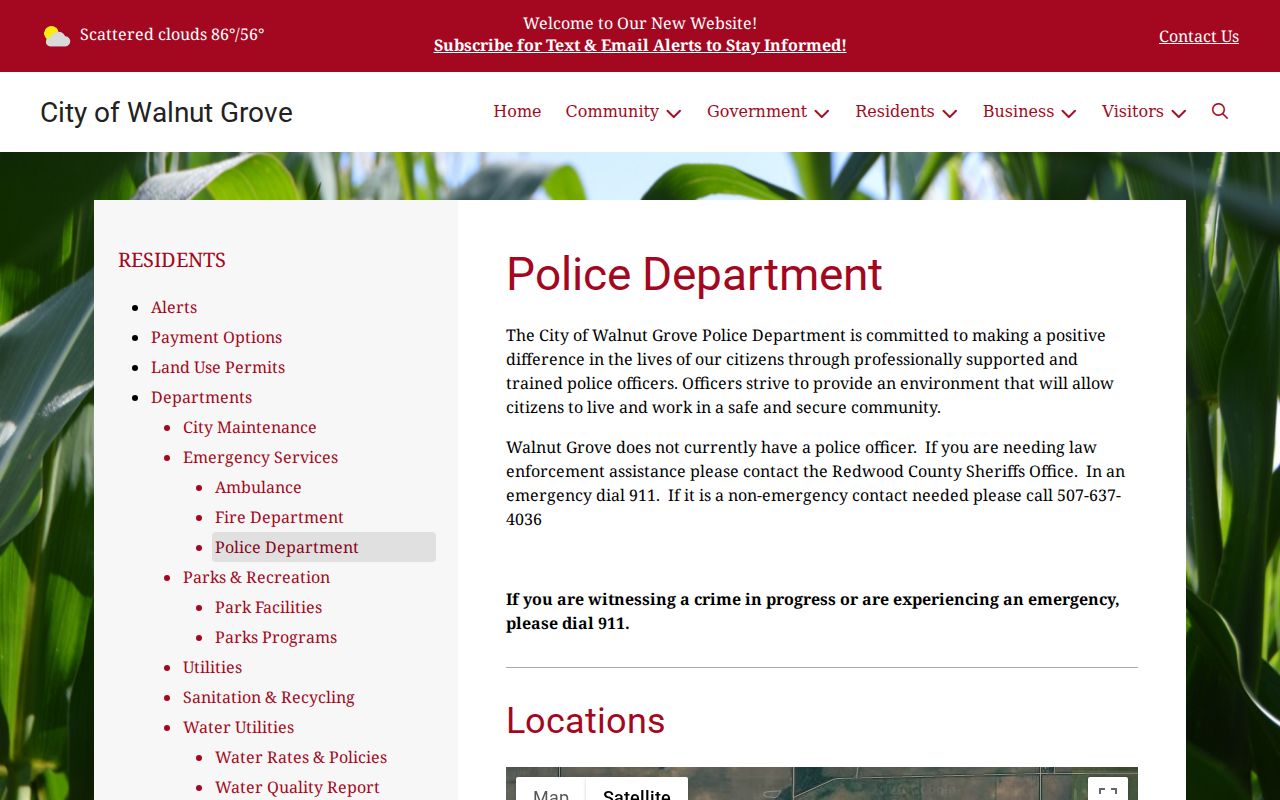The width and height of the screenshot is (1280, 800).
Task: Click the Police Department page heading
Action: click(x=694, y=274)
